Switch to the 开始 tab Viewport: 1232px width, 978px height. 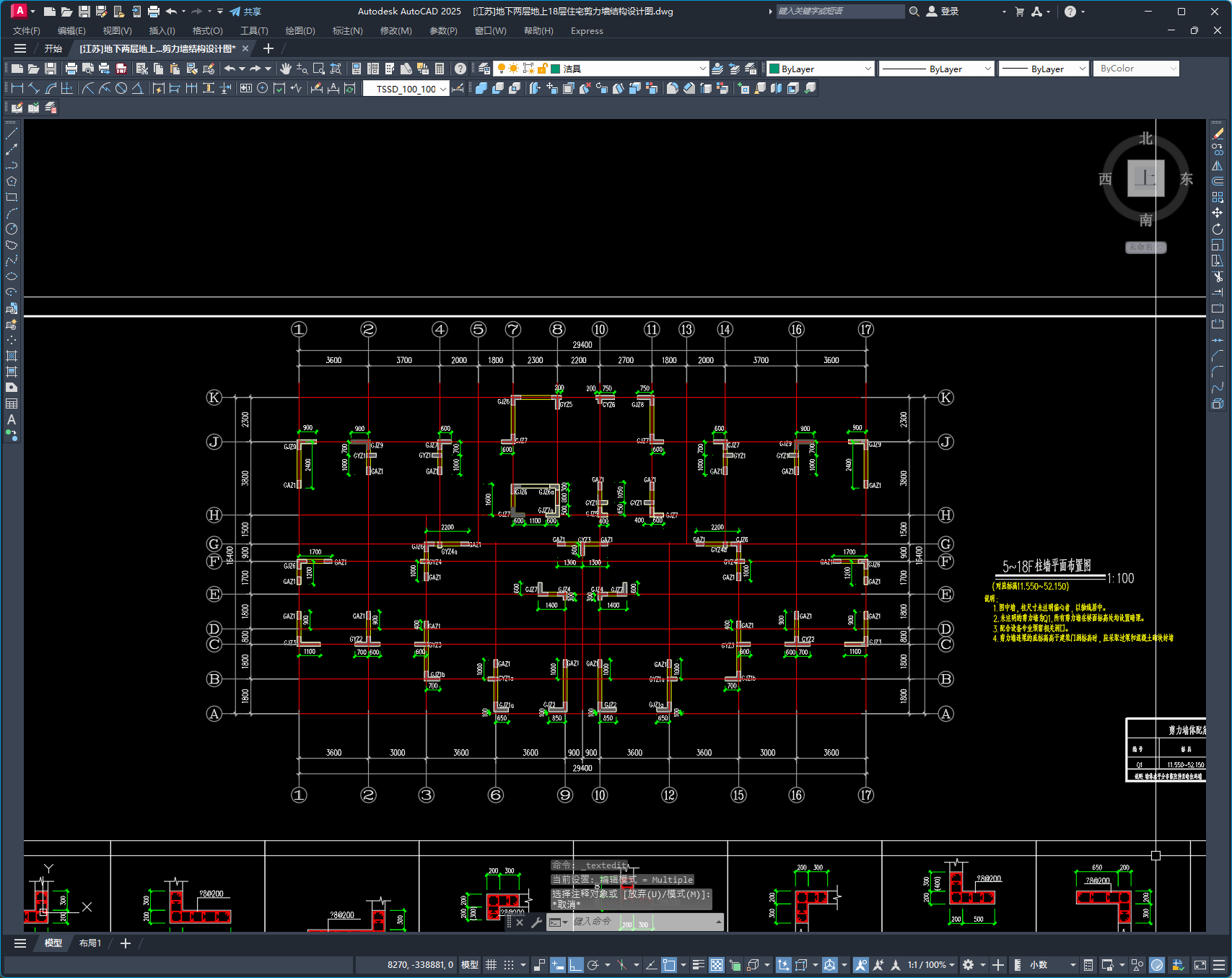pyautogui.click(x=53, y=48)
